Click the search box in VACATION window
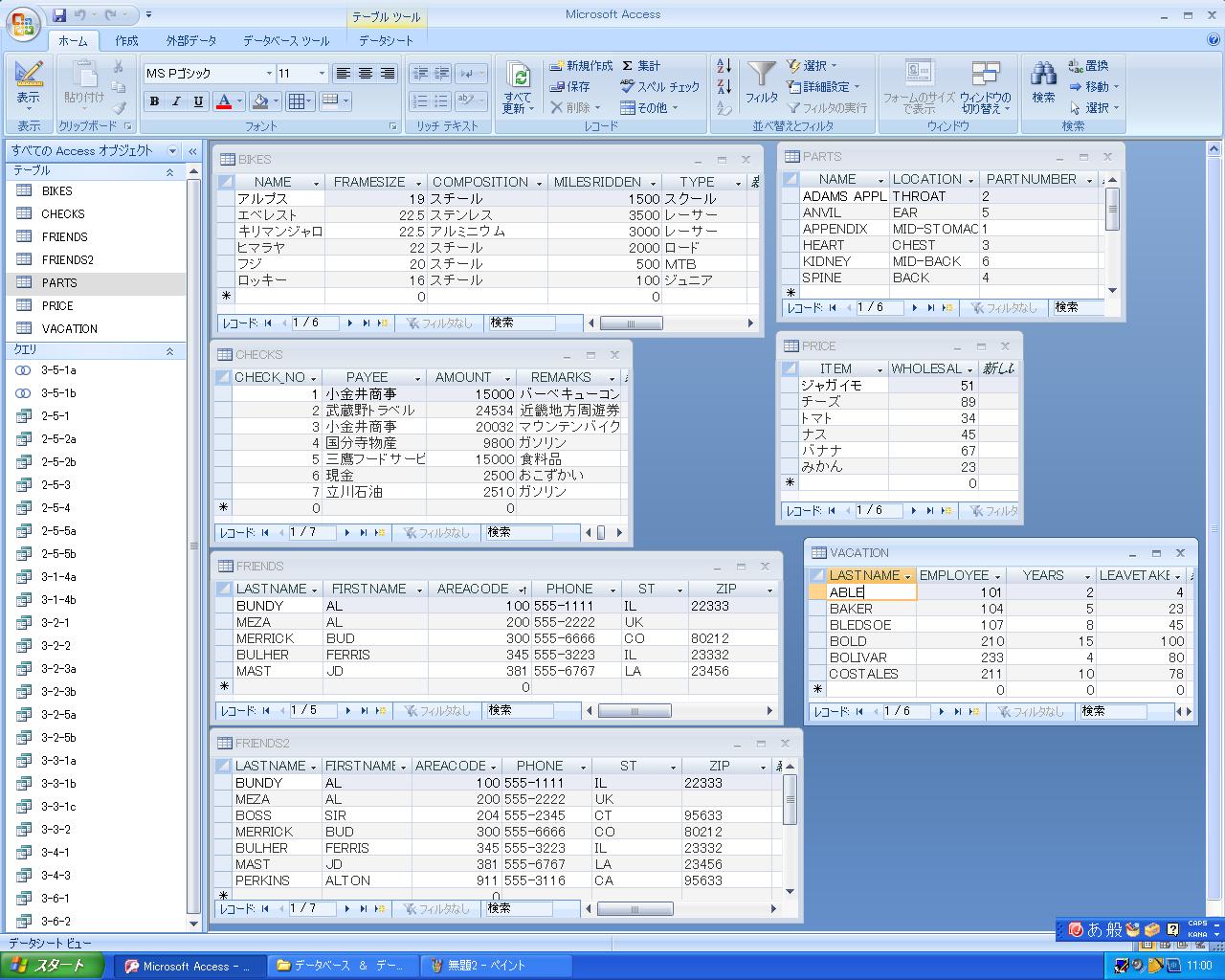 click(1112, 712)
